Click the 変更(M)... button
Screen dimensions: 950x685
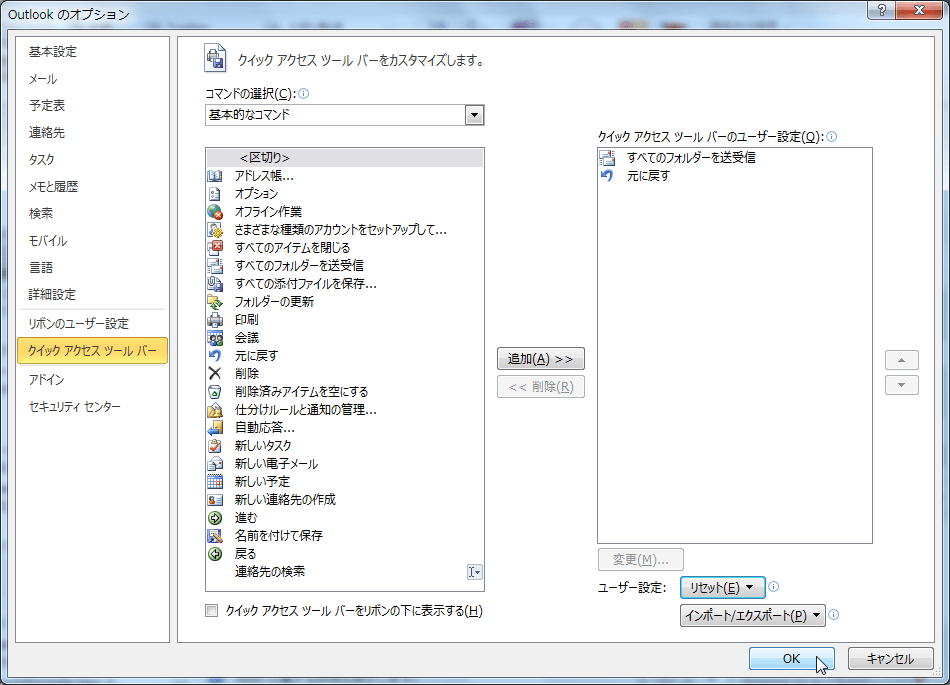[640, 560]
